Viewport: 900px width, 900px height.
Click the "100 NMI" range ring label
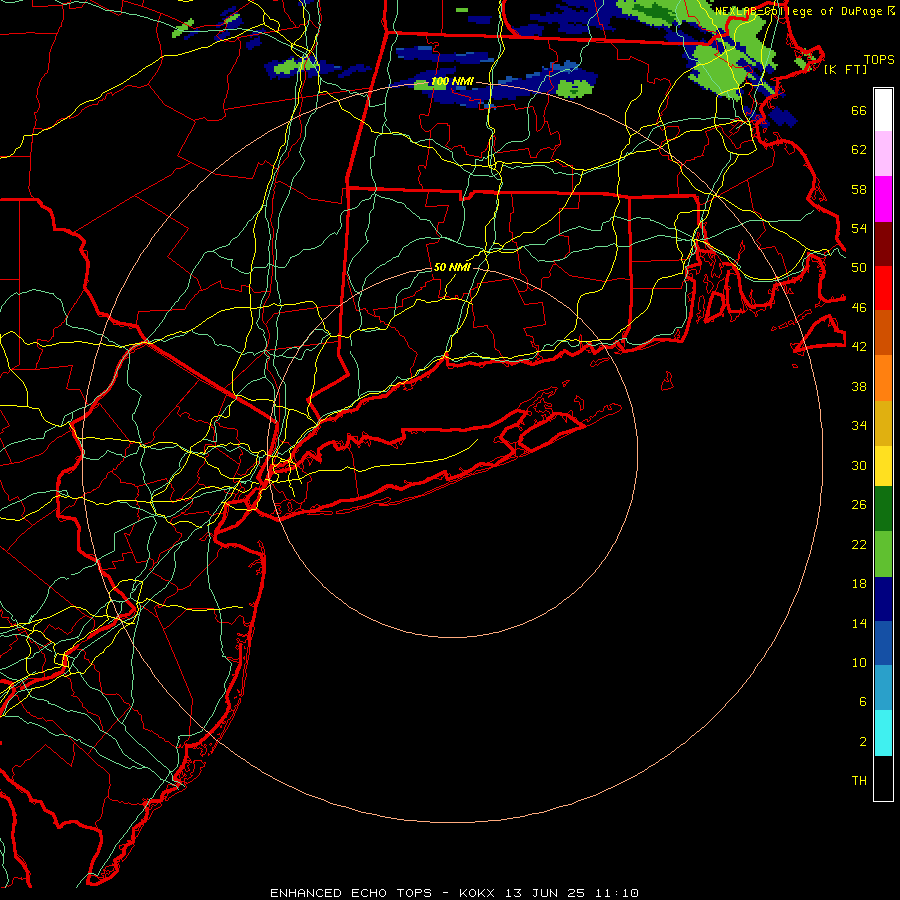(452, 82)
